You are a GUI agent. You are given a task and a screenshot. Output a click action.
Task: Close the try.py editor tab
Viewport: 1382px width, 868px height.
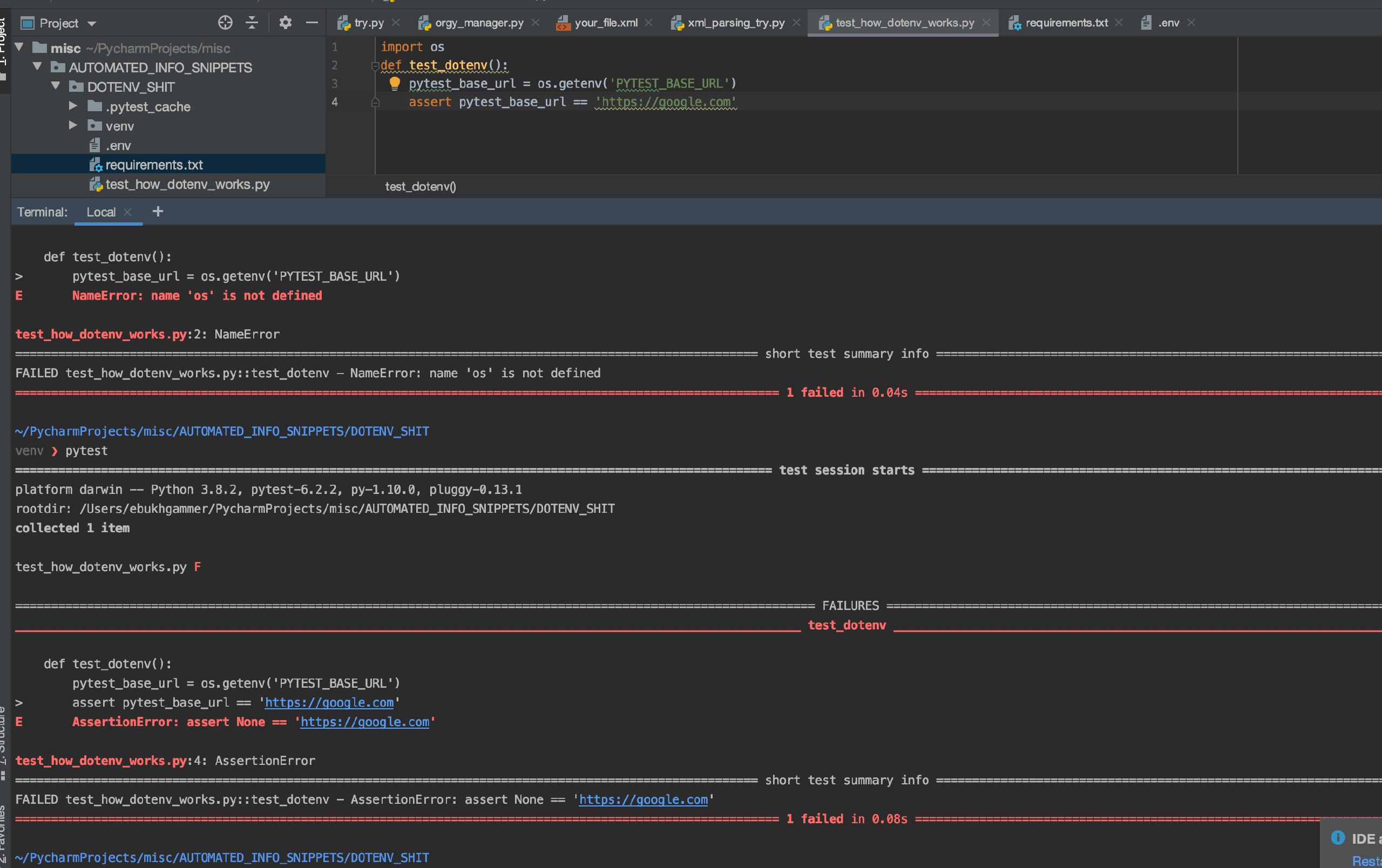(395, 23)
